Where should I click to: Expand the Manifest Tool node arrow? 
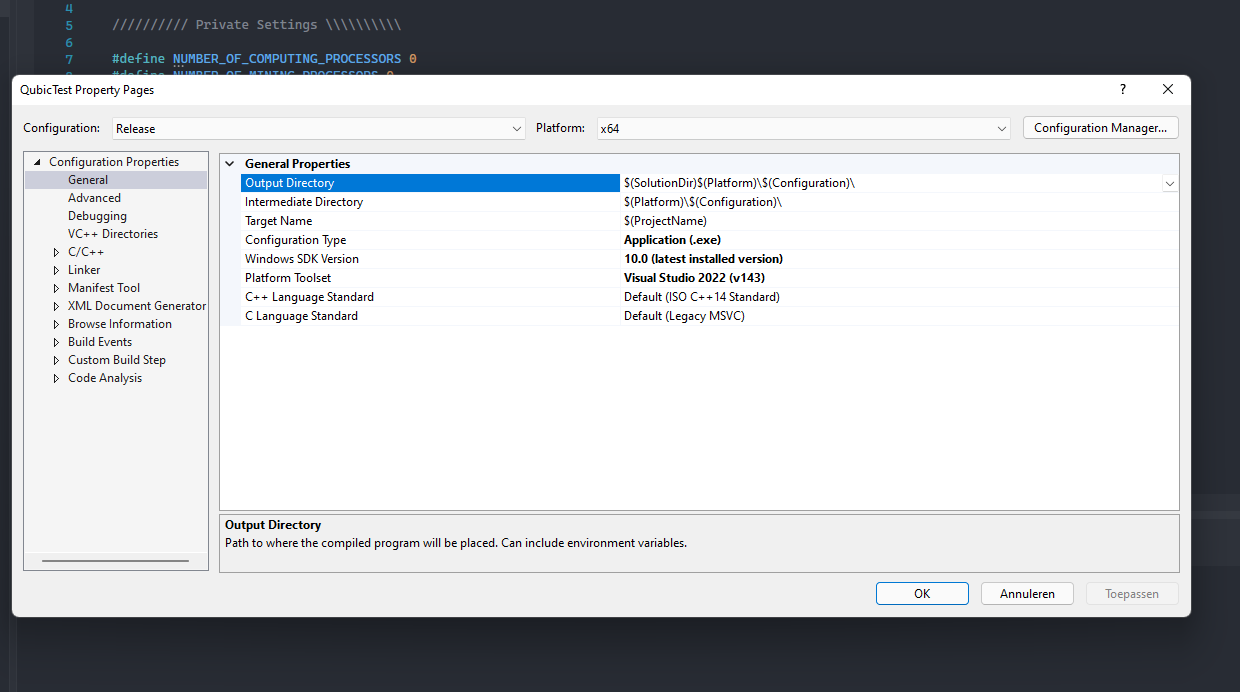click(x=57, y=288)
